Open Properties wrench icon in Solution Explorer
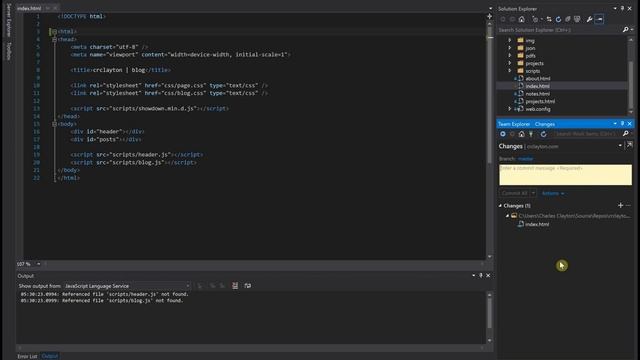 [x=589, y=19]
